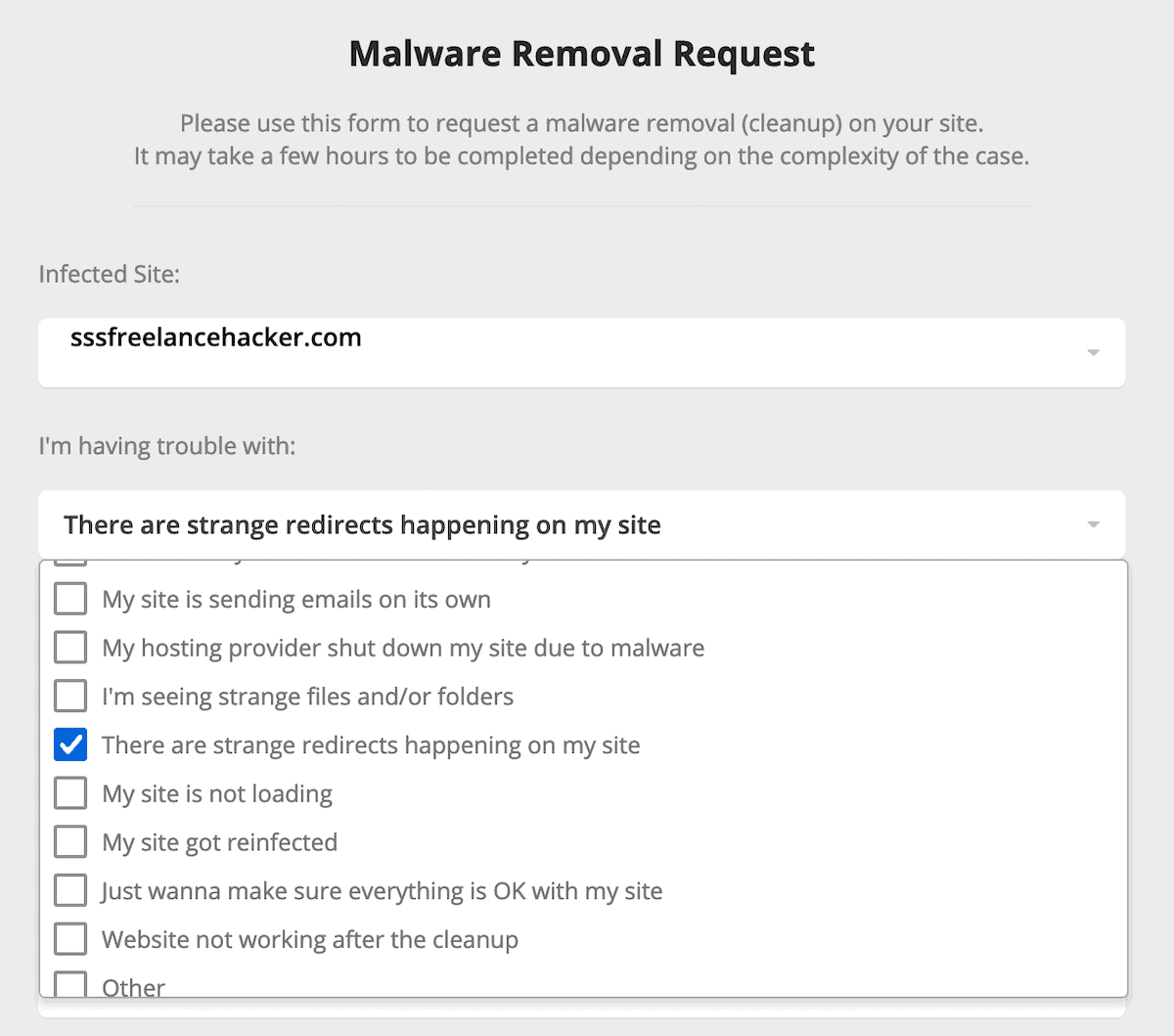Click the 'My site is not loading' label text
1174x1036 pixels.
tap(217, 793)
